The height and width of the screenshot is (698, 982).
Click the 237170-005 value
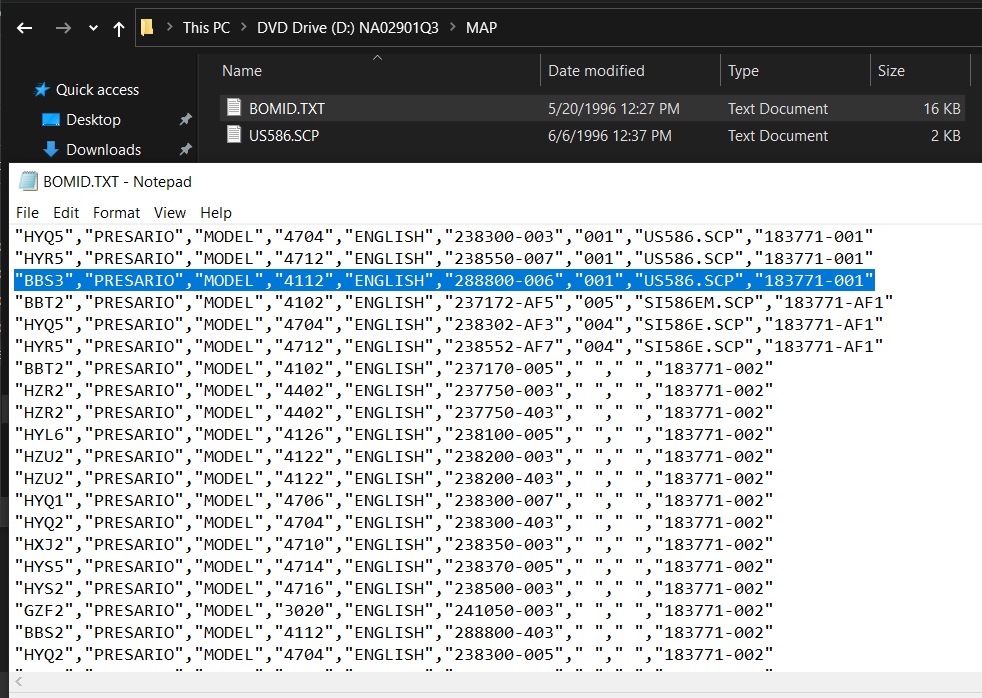click(x=504, y=368)
